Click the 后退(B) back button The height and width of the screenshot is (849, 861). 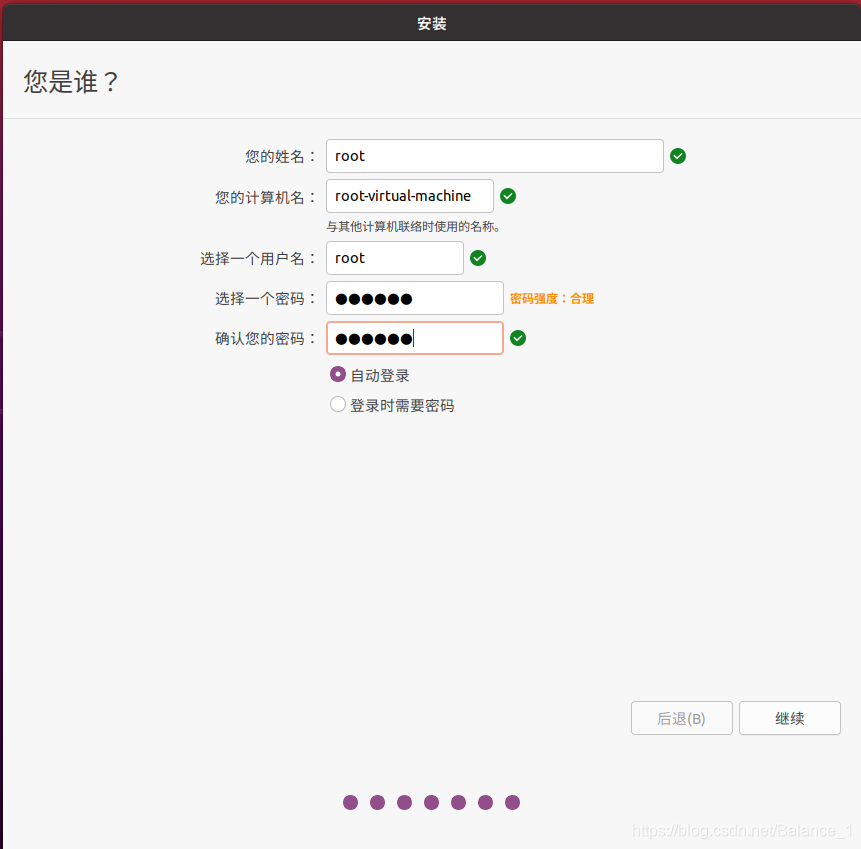pos(681,717)
